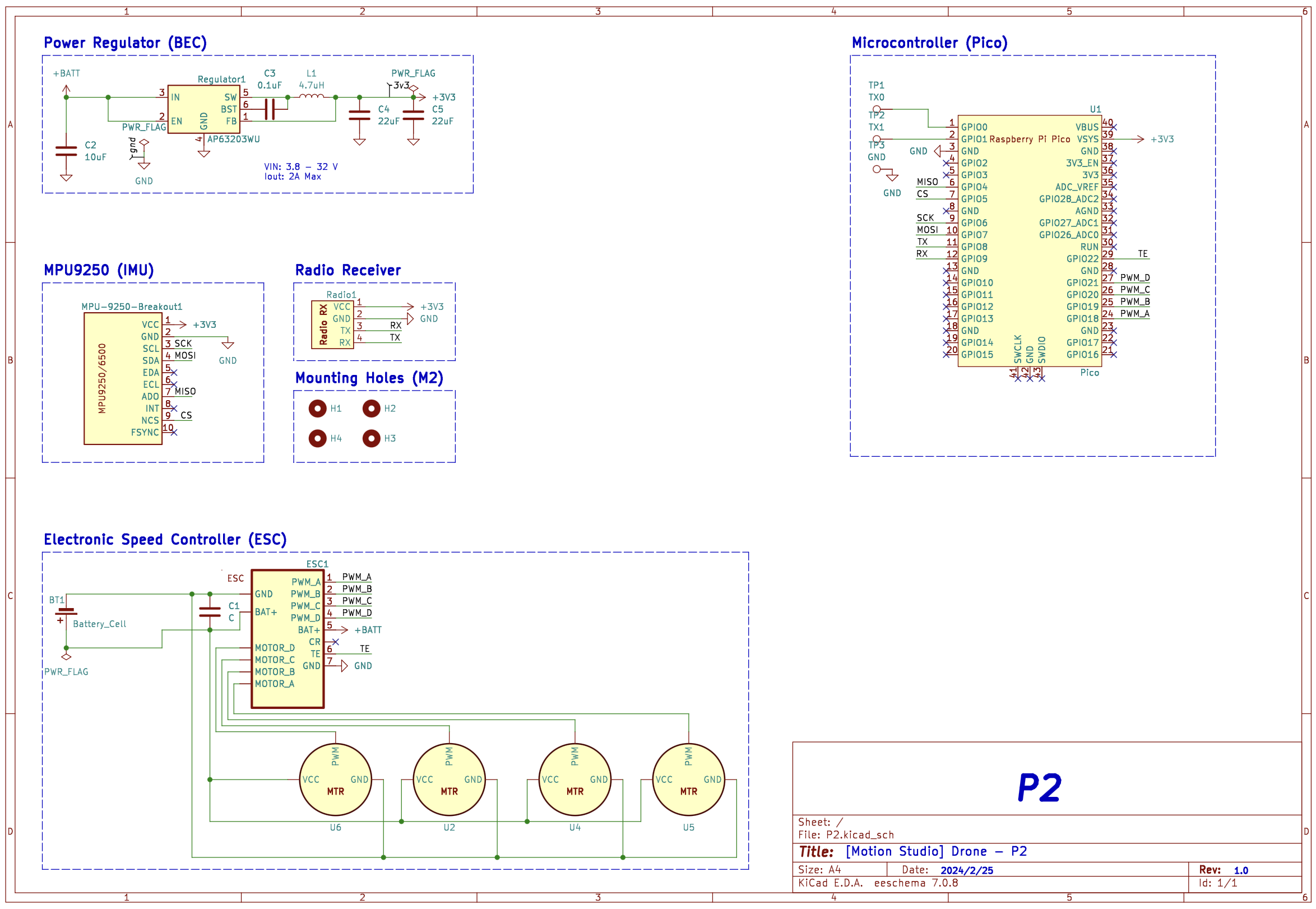Select the SCK label on IMU SCL pin
Viewport: 1316px width, 909px height.
pos(183,344)
